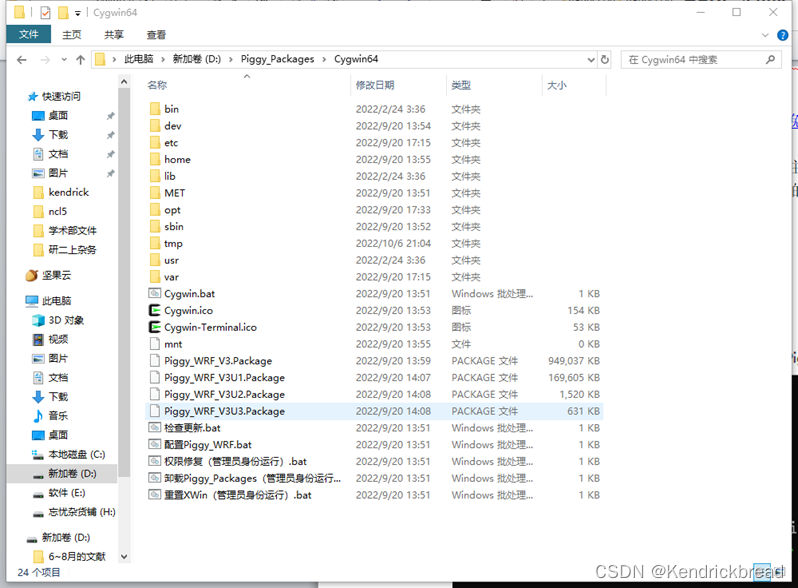Select the MET folder icon

[x=155, y=193]
